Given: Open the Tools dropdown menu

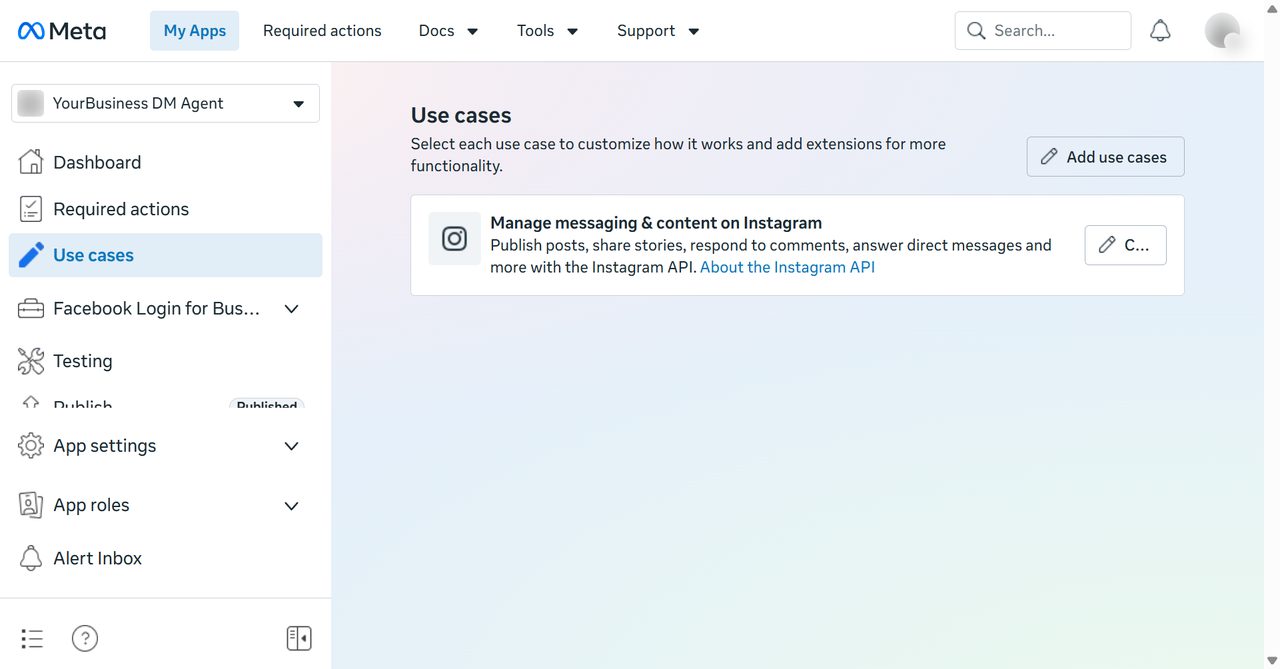Looking at the screenshot, I should pyautogui.click(x=547, y=31).
